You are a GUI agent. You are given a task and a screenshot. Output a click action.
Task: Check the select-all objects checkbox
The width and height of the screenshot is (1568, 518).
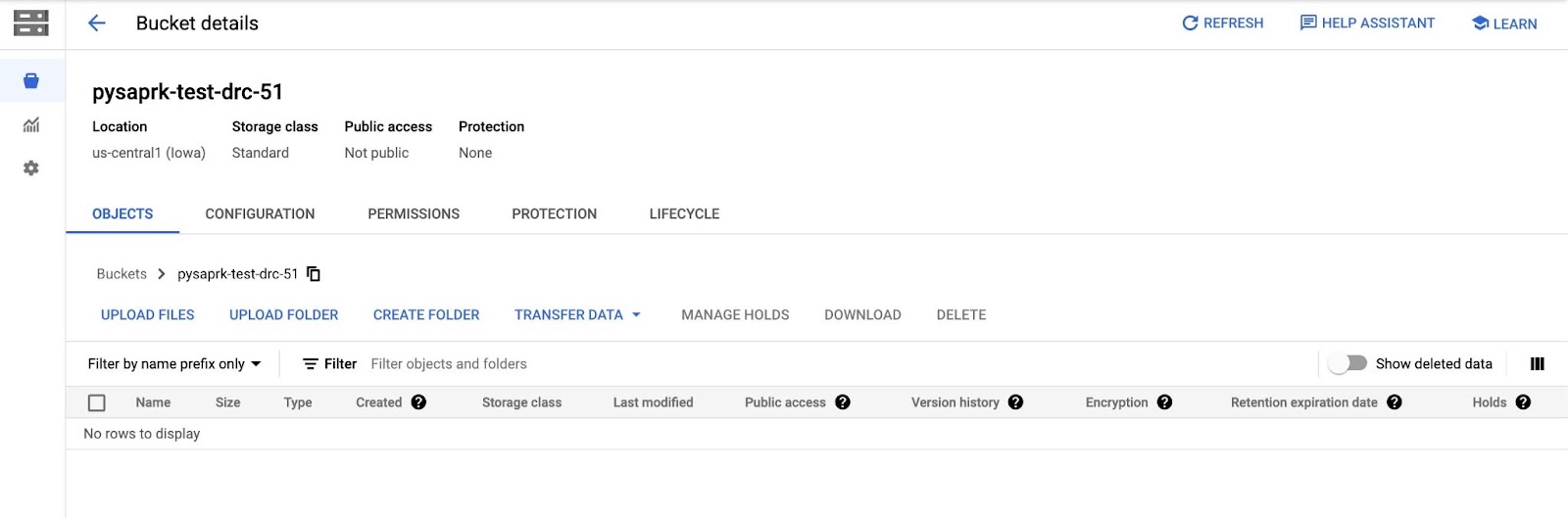(x=97, y=402)
